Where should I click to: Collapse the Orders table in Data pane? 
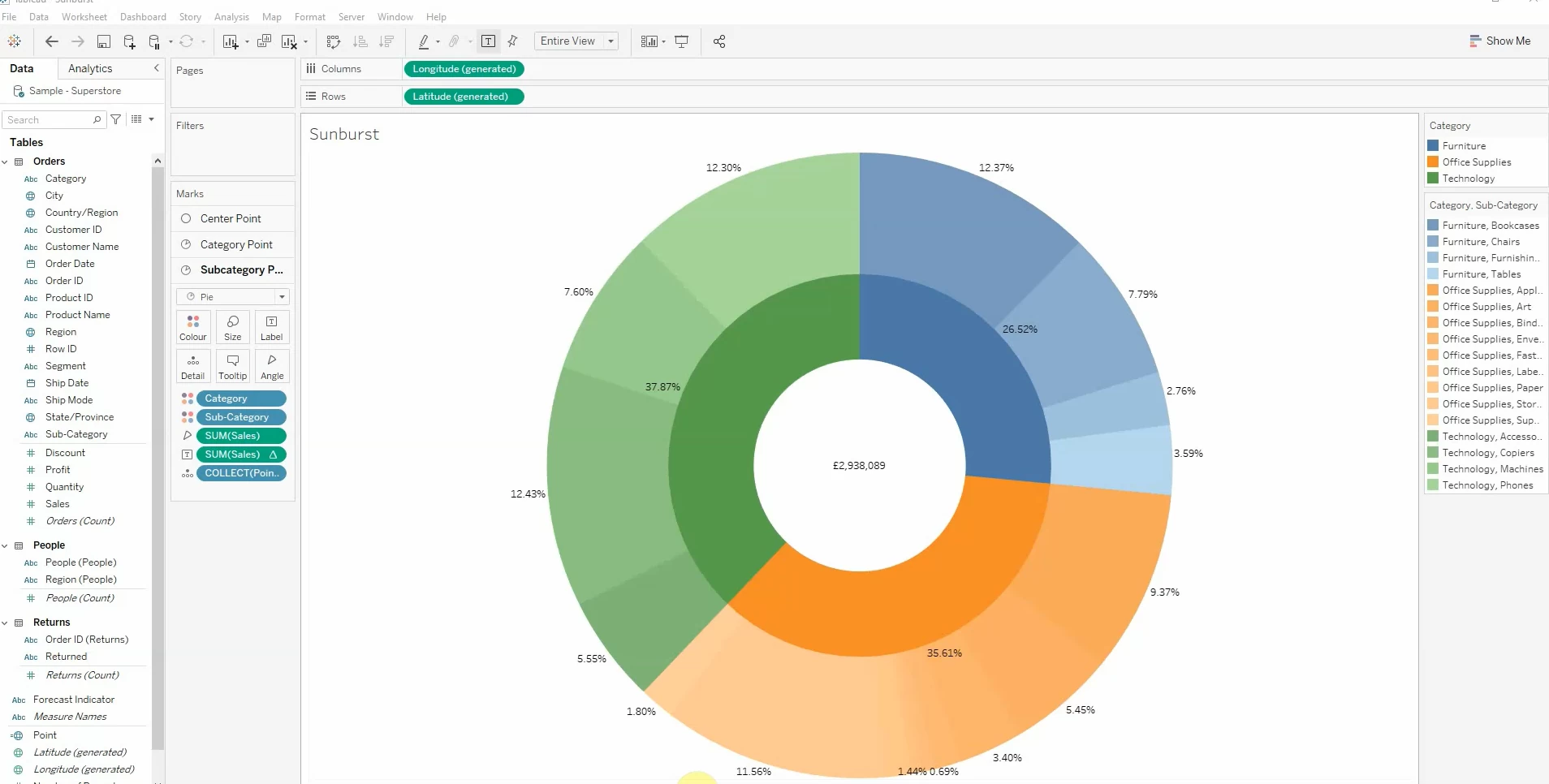[6, 162]
